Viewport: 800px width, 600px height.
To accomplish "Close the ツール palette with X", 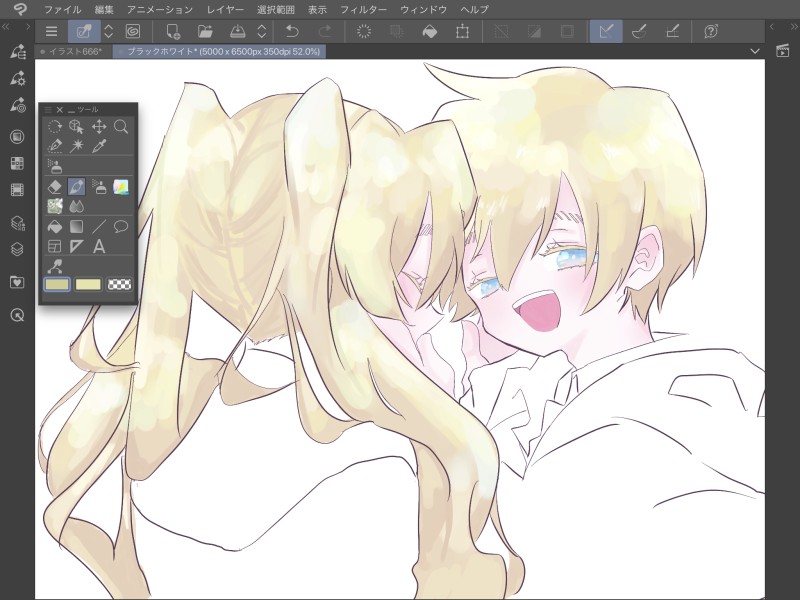I will point(60,109).
